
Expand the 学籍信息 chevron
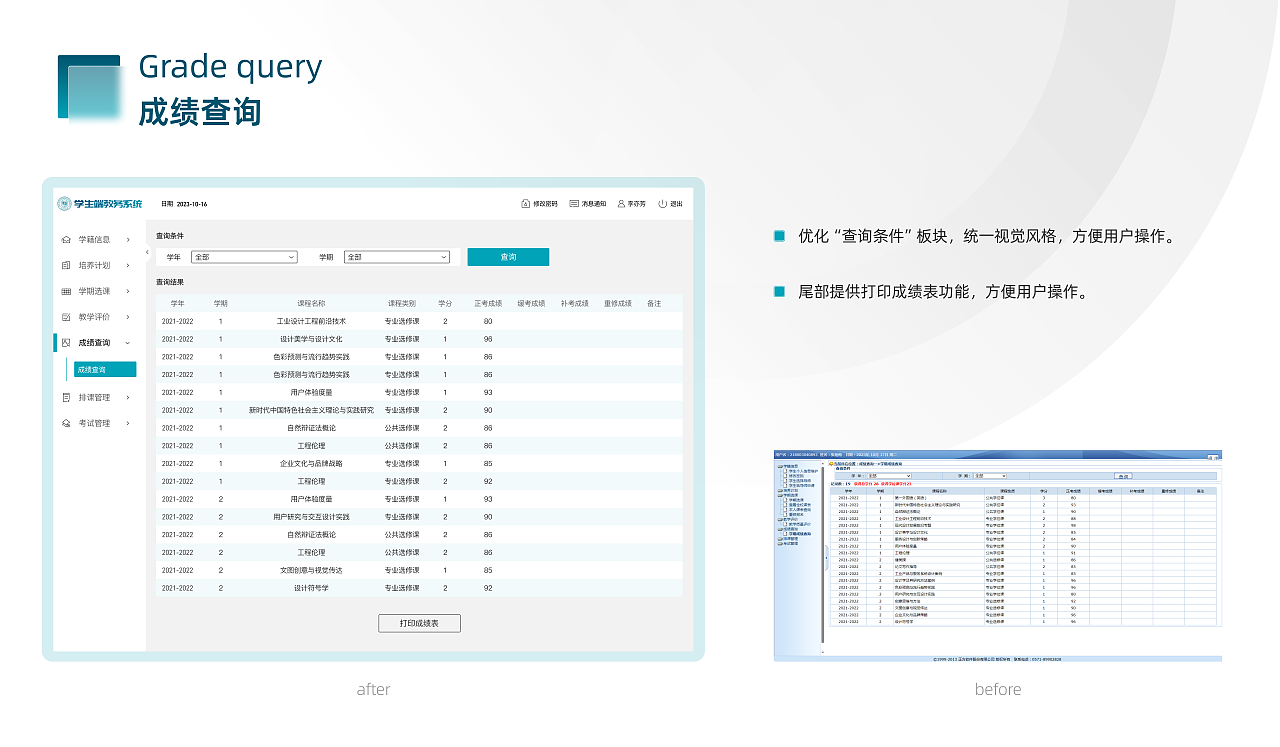point(128,240)
